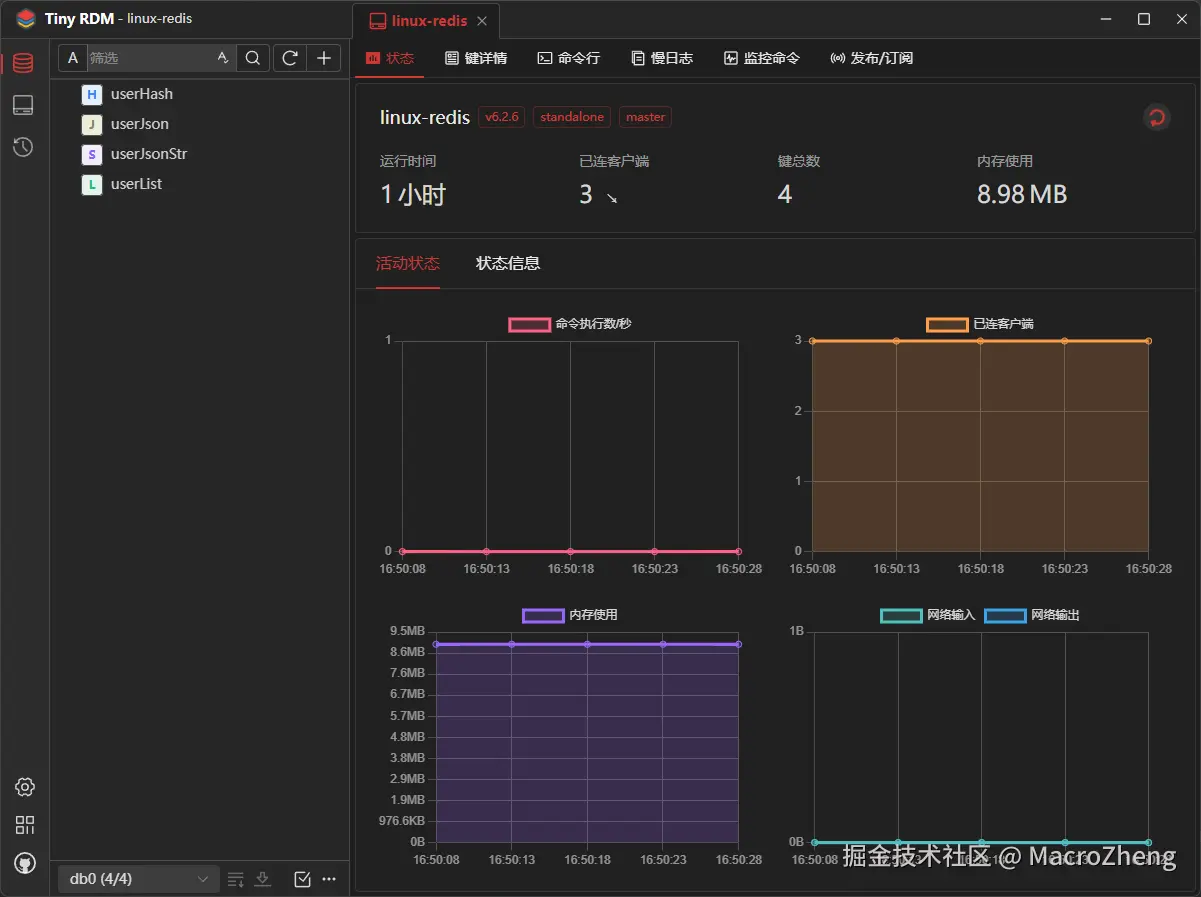Screen dimensions: 1201x897
Task: Click the filter input field
Action: [x=150, y=58]
